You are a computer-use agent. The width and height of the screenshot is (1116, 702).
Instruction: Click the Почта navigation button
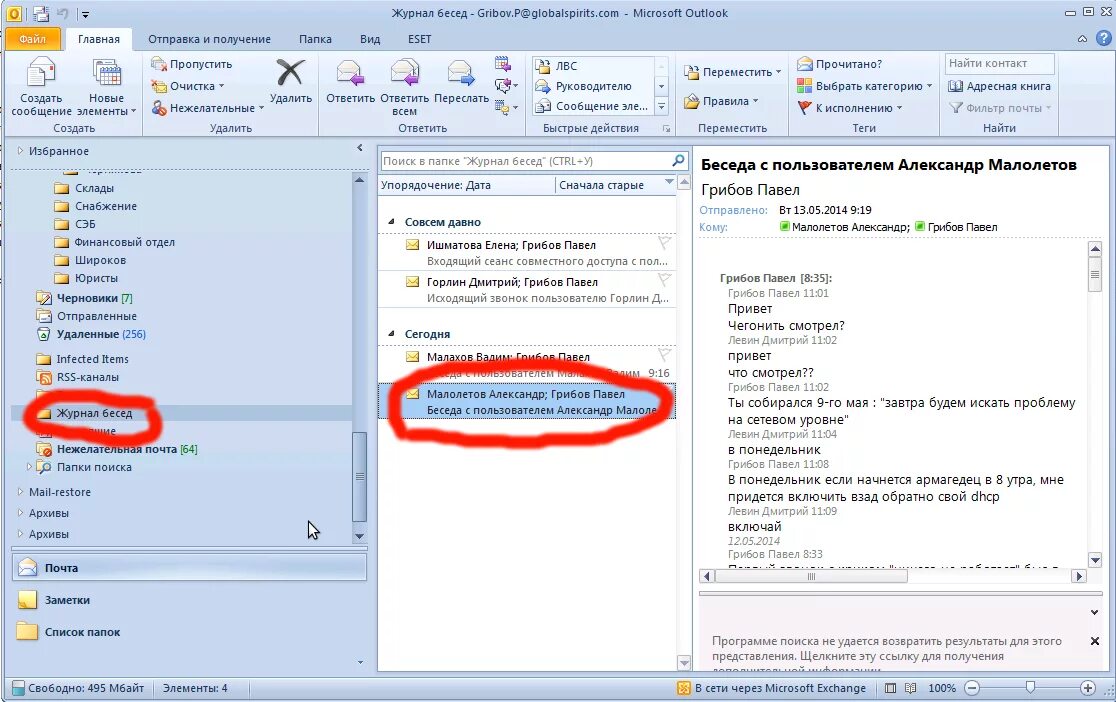[189, 567]
